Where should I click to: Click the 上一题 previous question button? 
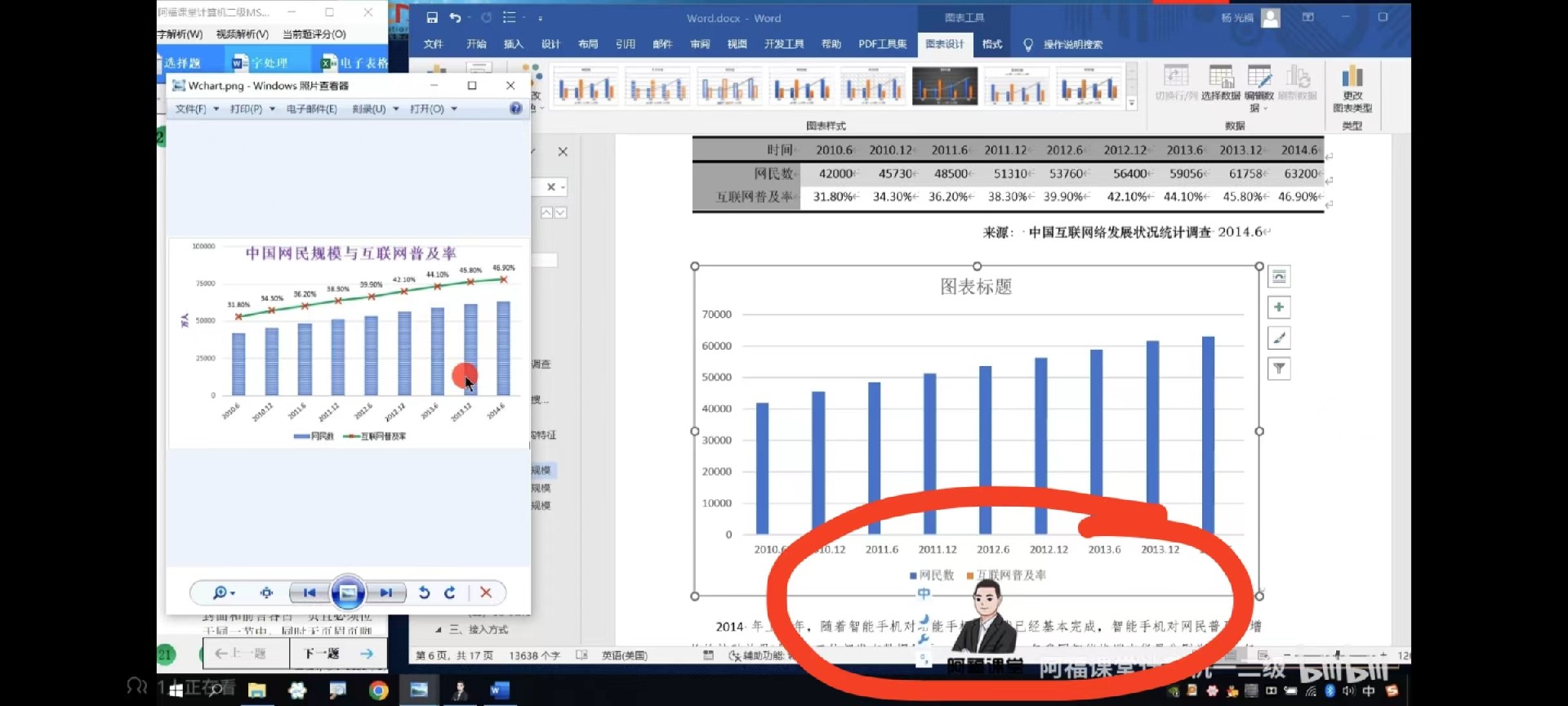(245, 653)
